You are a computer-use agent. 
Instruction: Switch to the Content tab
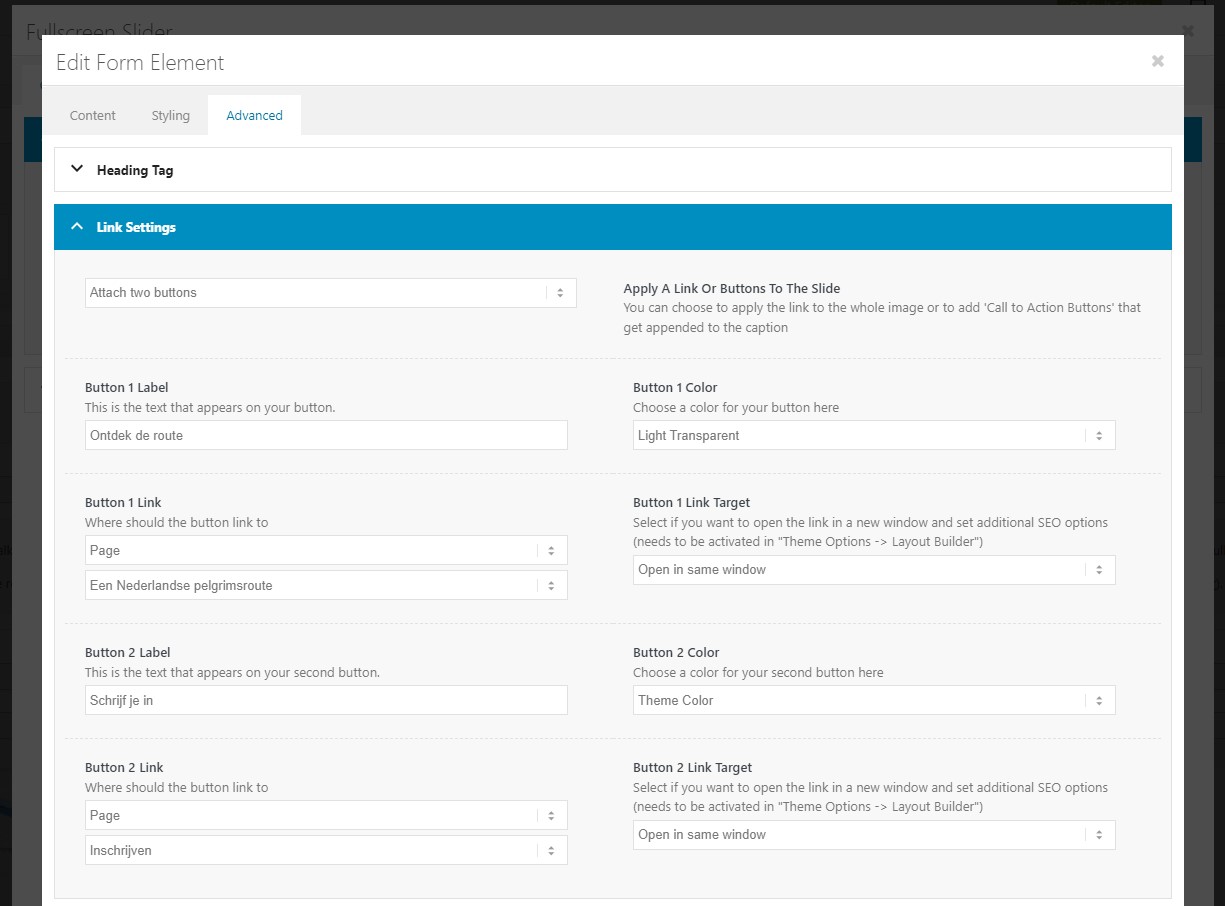pyautogui.click(x=93, y=115)
